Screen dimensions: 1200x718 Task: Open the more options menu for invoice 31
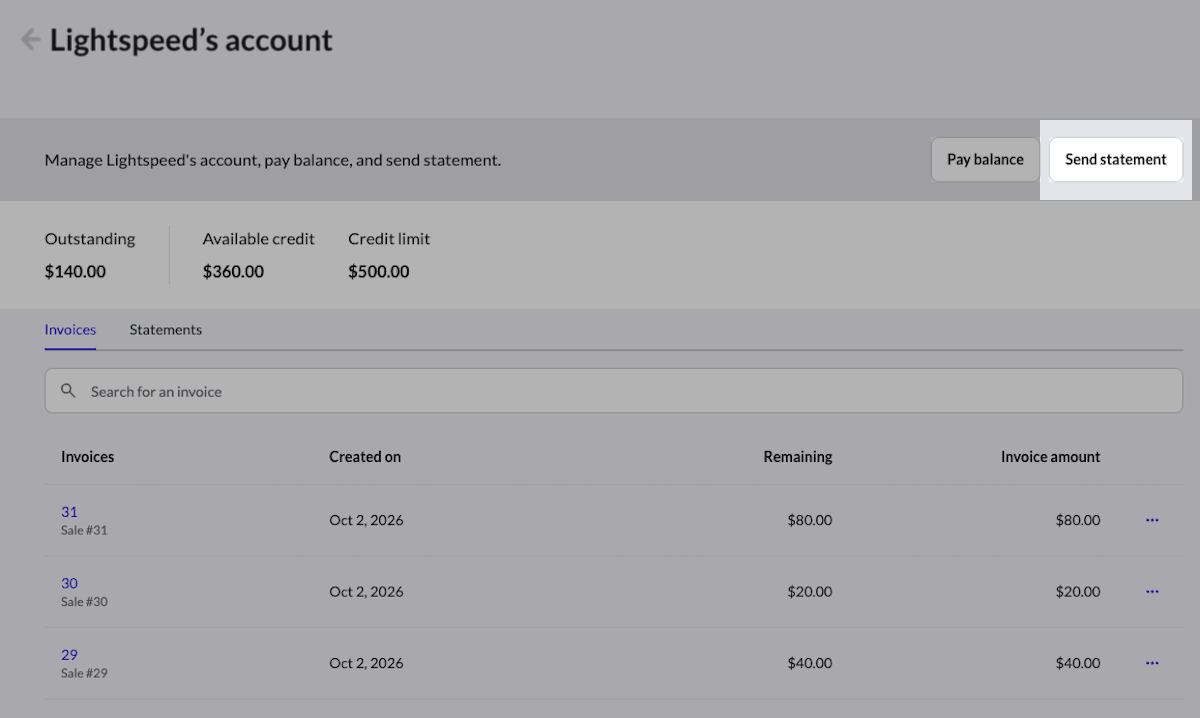pos(1152,520)
